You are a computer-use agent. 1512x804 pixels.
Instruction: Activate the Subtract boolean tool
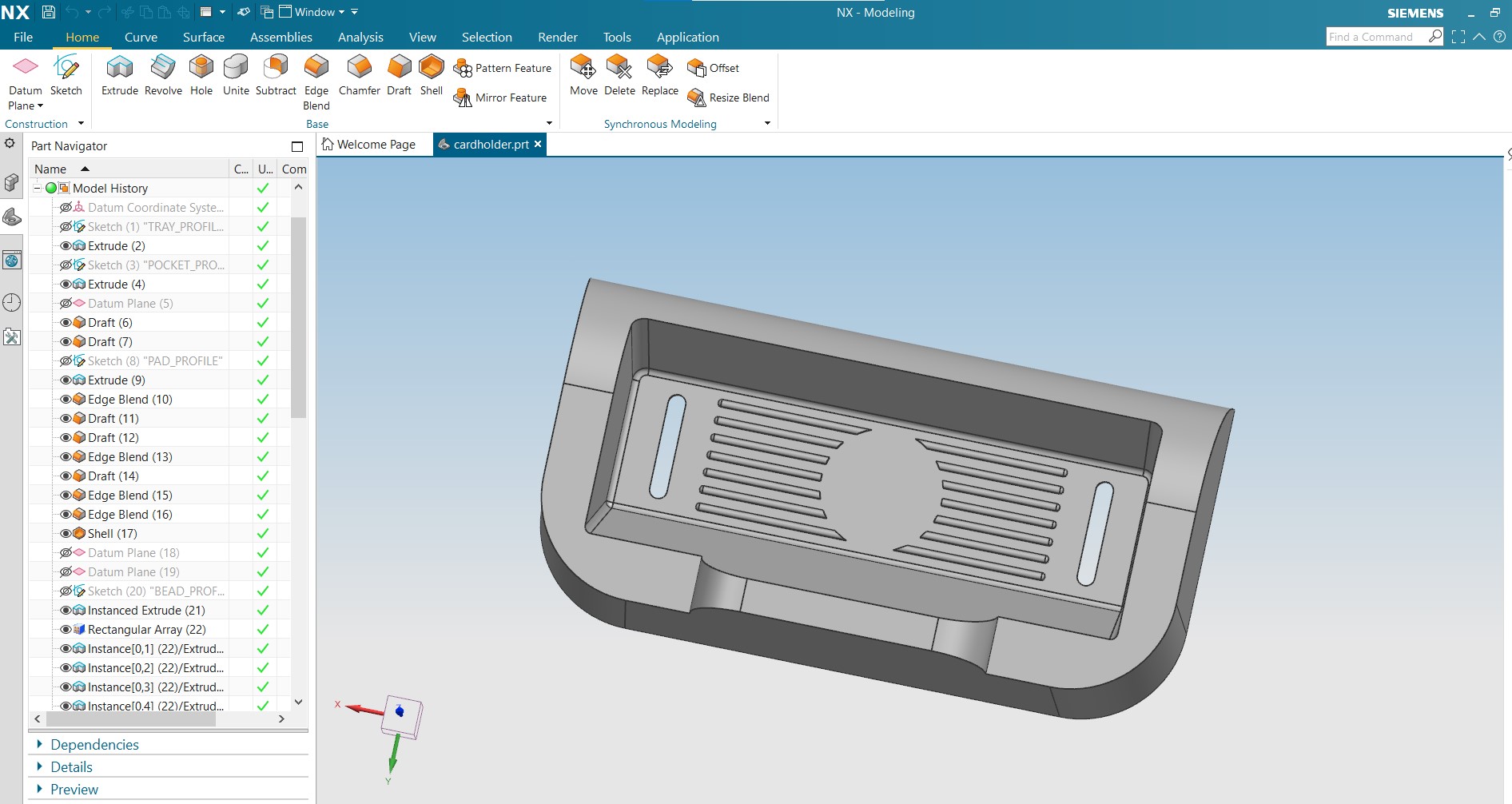pyautogui.click(x=276, y=75)
